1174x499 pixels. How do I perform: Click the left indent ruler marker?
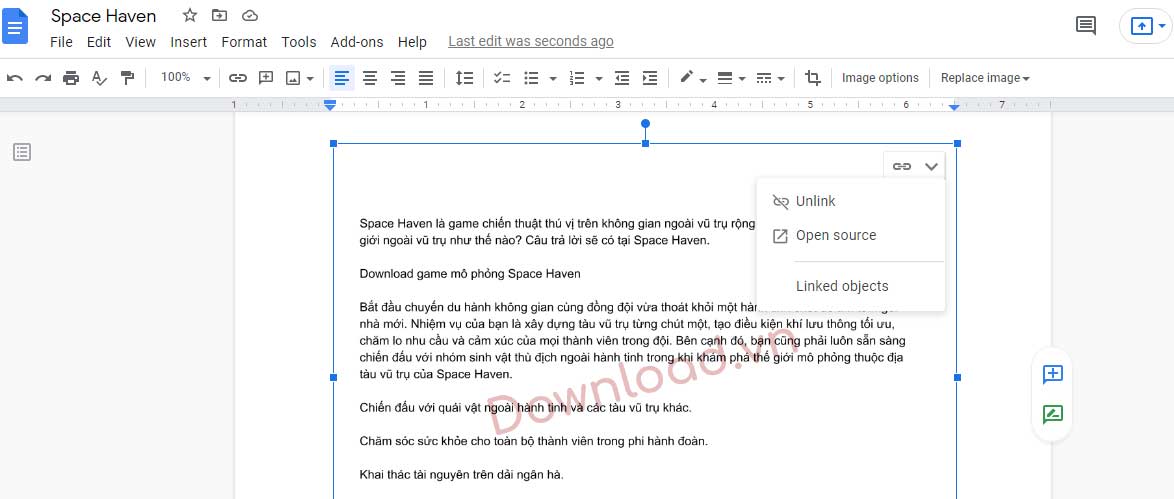point(330,106)
